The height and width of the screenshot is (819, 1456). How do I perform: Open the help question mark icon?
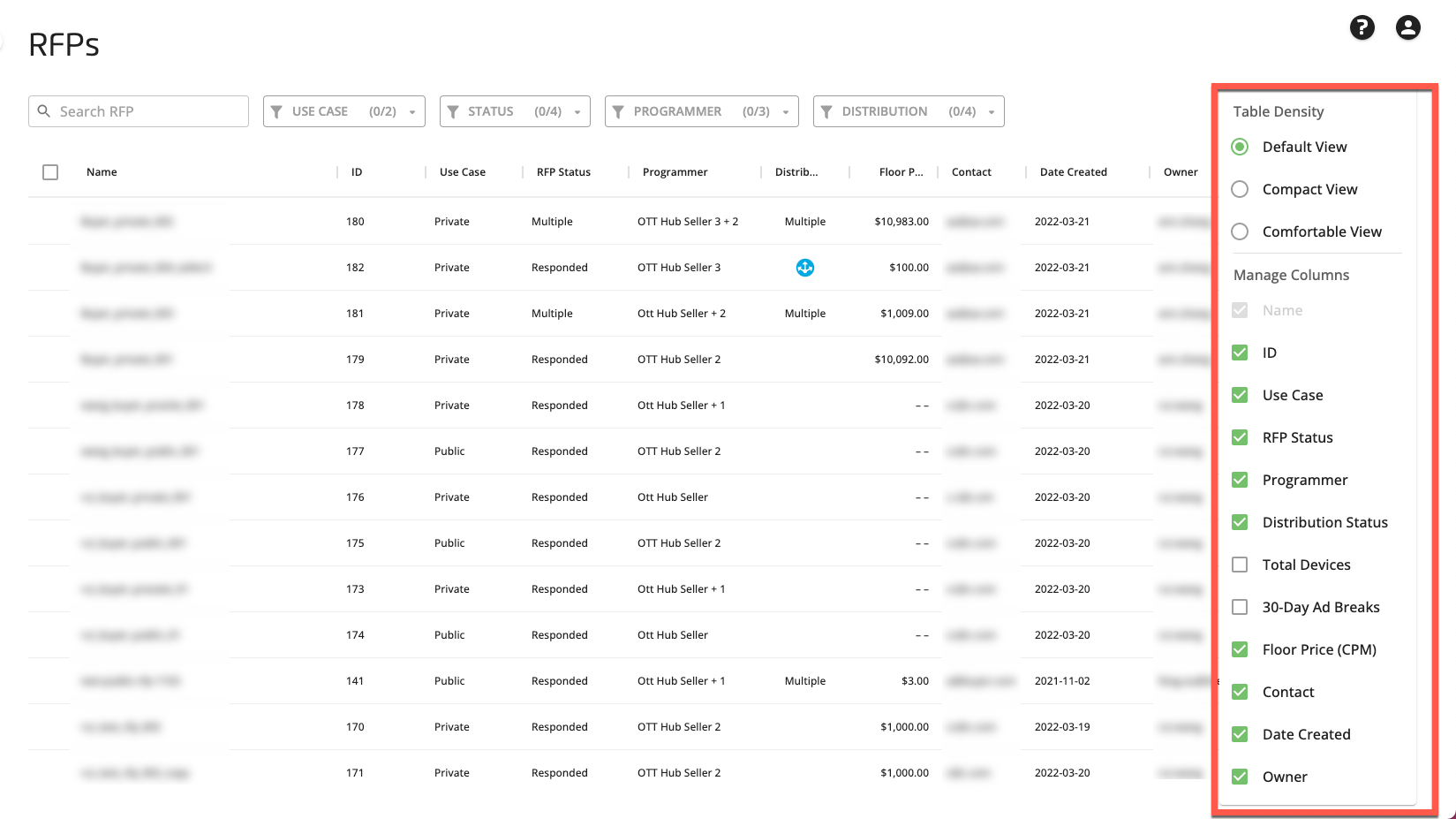point(1362,28)
